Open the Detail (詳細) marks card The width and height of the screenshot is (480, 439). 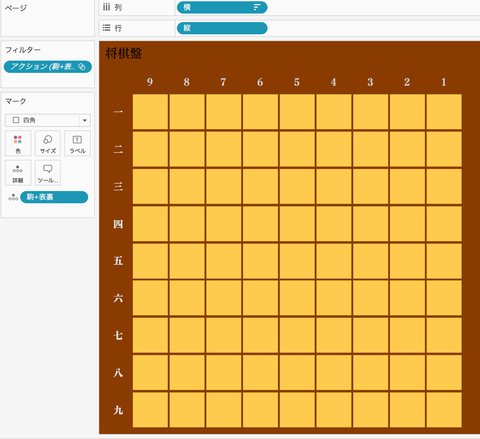18,173
